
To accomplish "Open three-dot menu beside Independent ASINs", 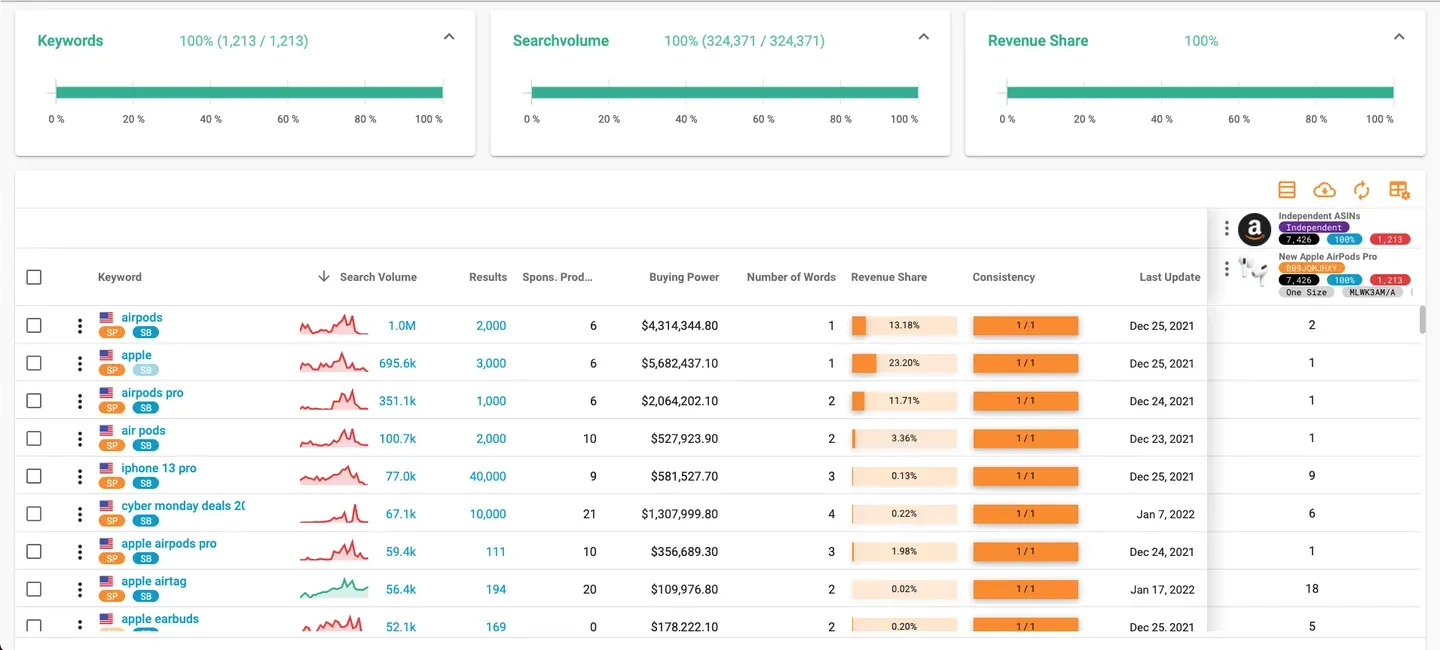I will pyautogui.click(x=1227, y=229).
